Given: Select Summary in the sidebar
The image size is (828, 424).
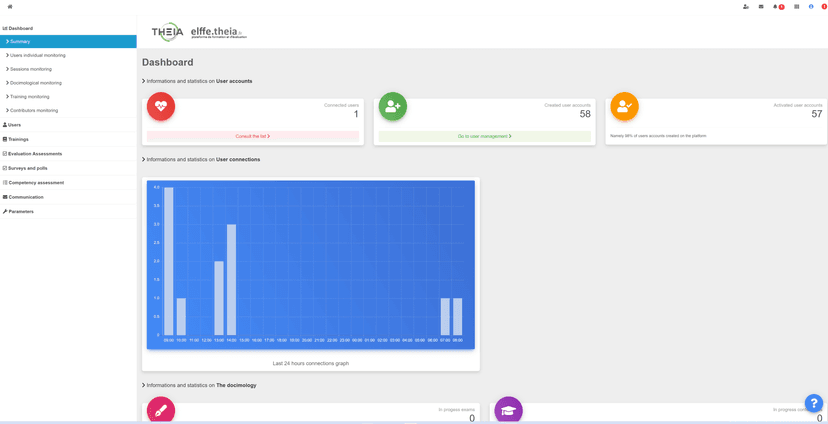Looking at the screenshot, I should [68, 41].
